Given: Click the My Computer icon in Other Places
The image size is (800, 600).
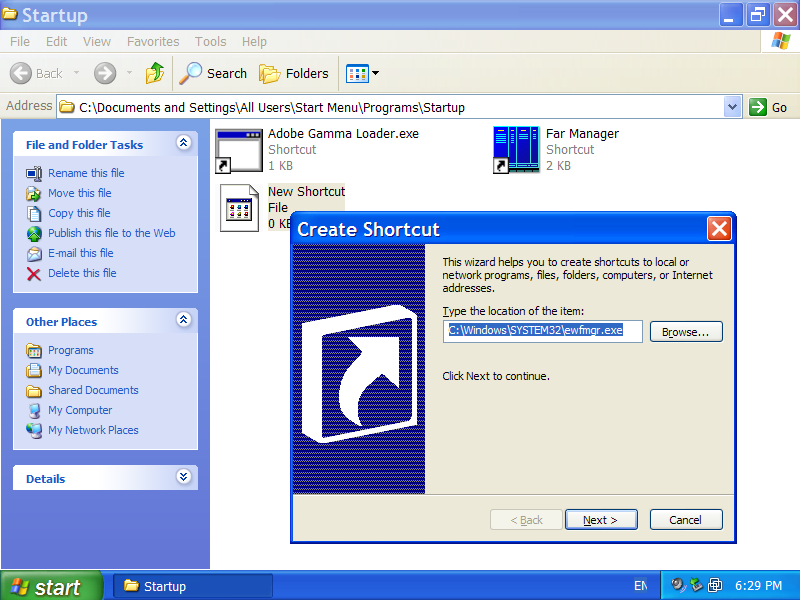Looking at the screenshot, I should tap(34, 411).
